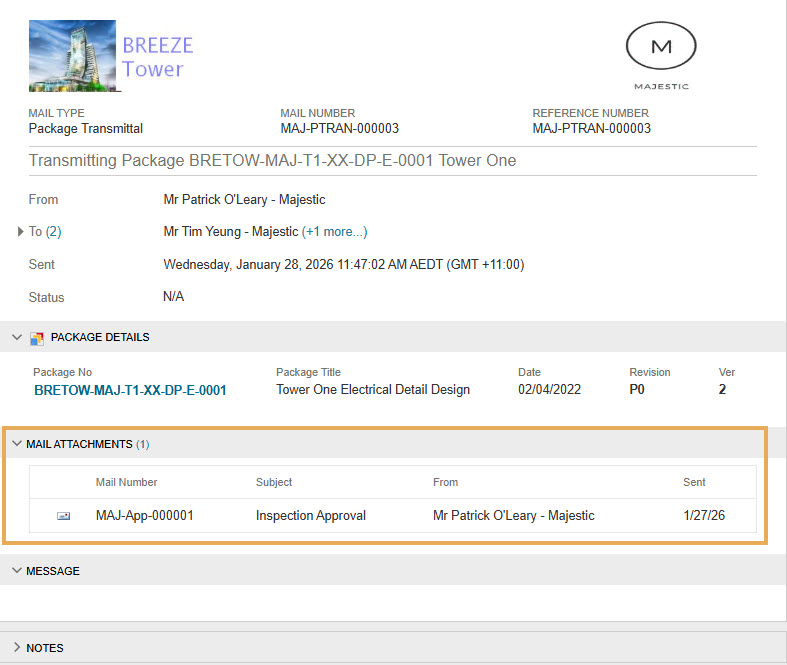Image resolution: width=787 pixels, height=665 pixels.
Task: Collapse the Message section chevron
Action: [17, 571]
